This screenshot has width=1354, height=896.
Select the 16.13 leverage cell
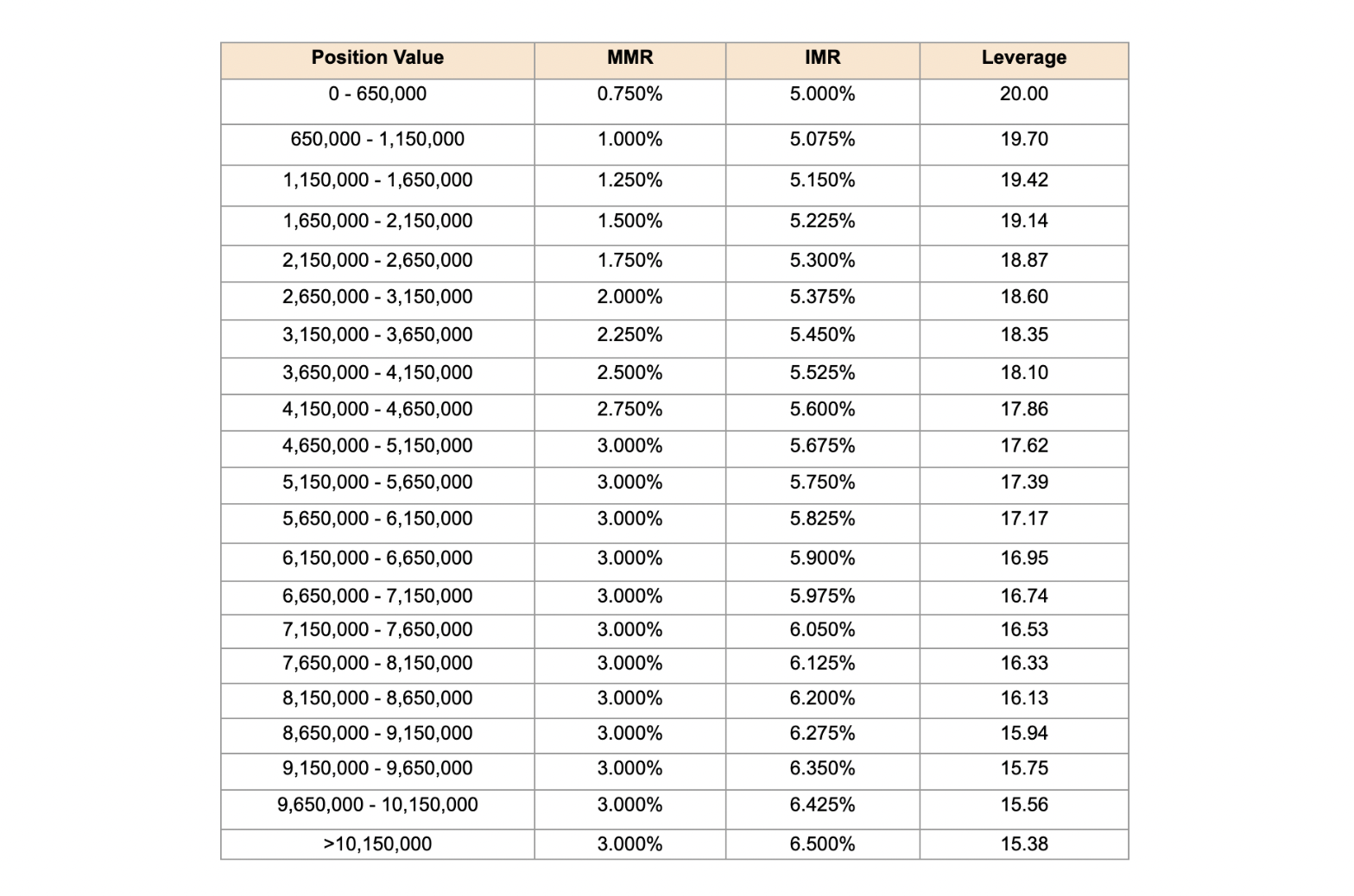(x=1023, y=698)
